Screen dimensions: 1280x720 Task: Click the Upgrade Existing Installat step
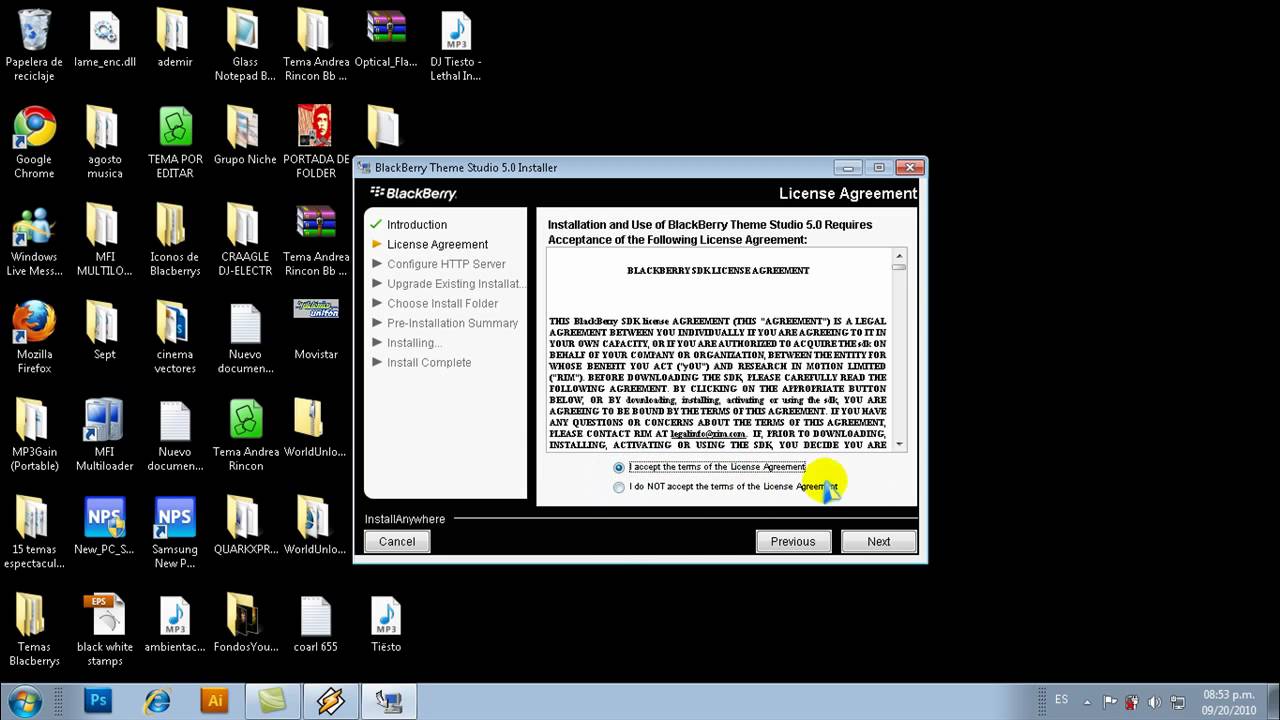coord(455,284)
